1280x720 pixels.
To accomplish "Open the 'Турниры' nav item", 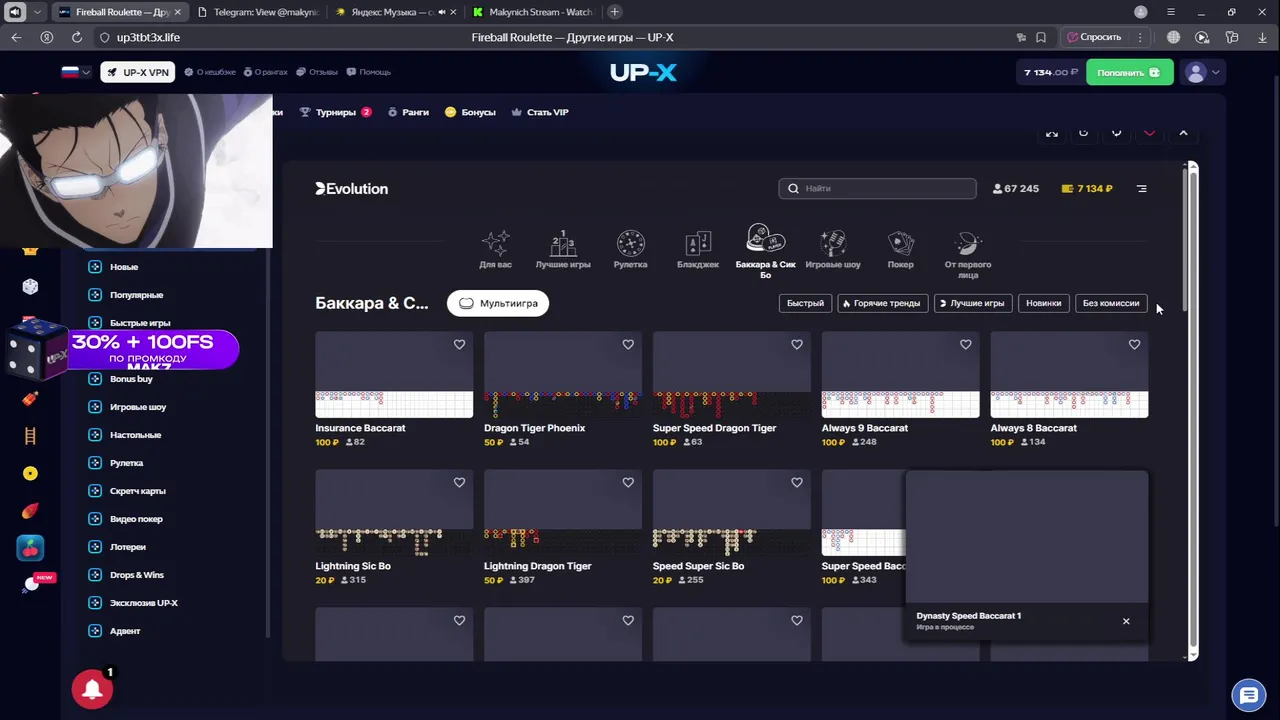I will [x=336, y=112].
